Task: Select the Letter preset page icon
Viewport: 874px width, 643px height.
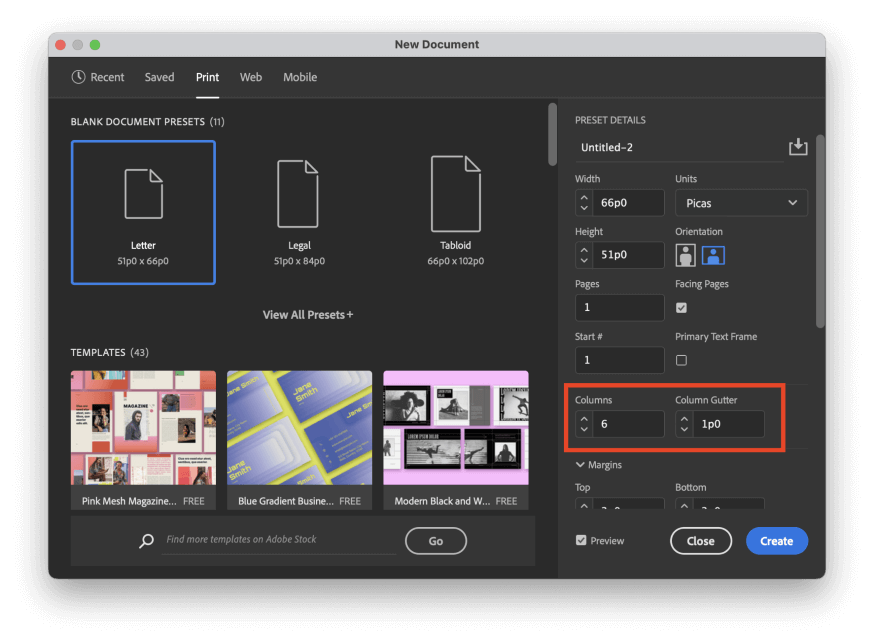Action: tap(144, 193)
